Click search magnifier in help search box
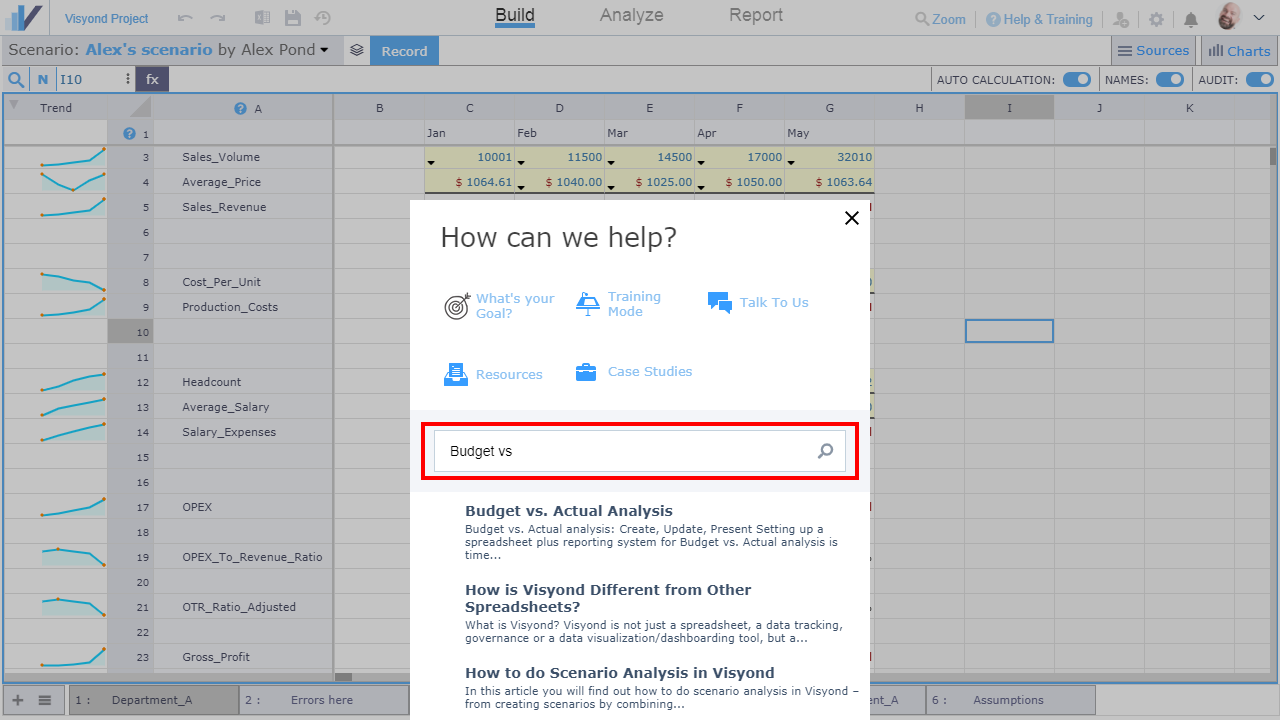The image size is (1280, 720). (x=825, y=451)
